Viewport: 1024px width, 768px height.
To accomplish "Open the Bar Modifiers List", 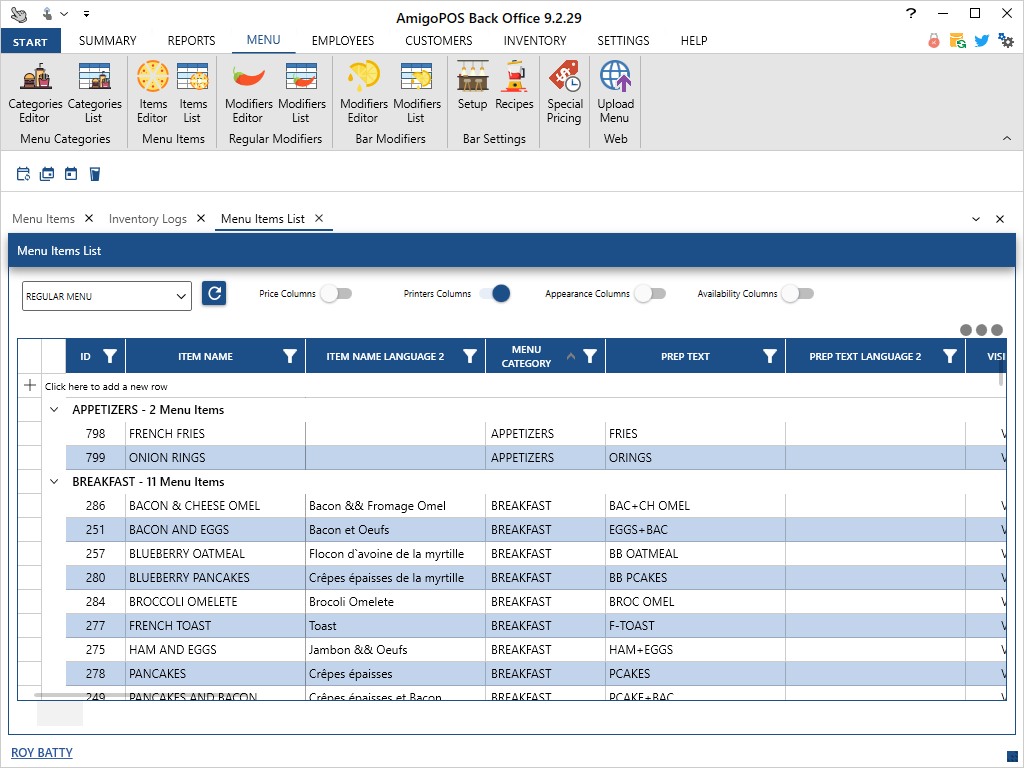I will (x=416, y=92).
